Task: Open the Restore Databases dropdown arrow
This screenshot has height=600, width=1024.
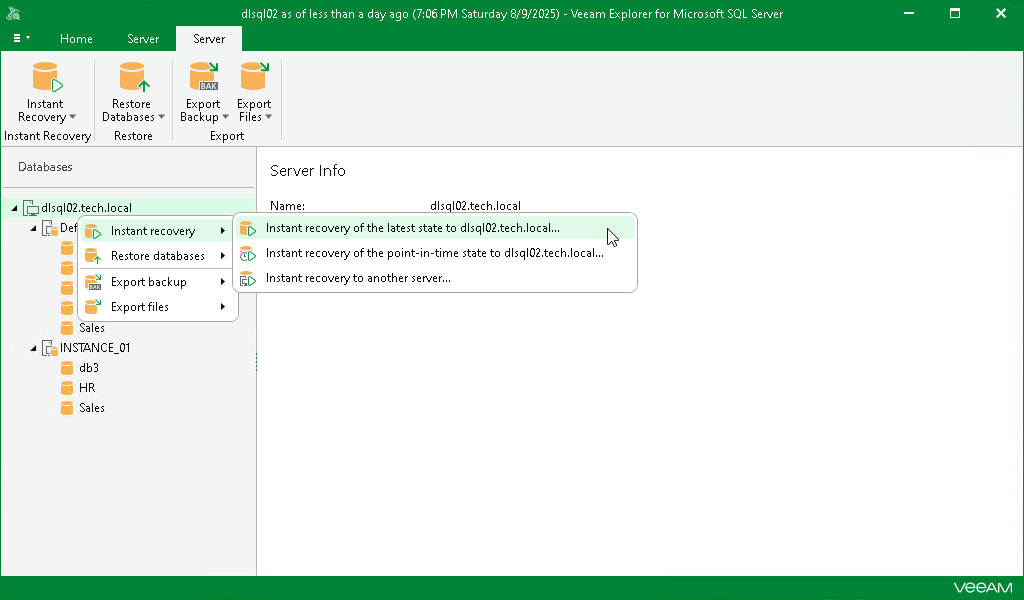Action: click(x=161, y=117)
